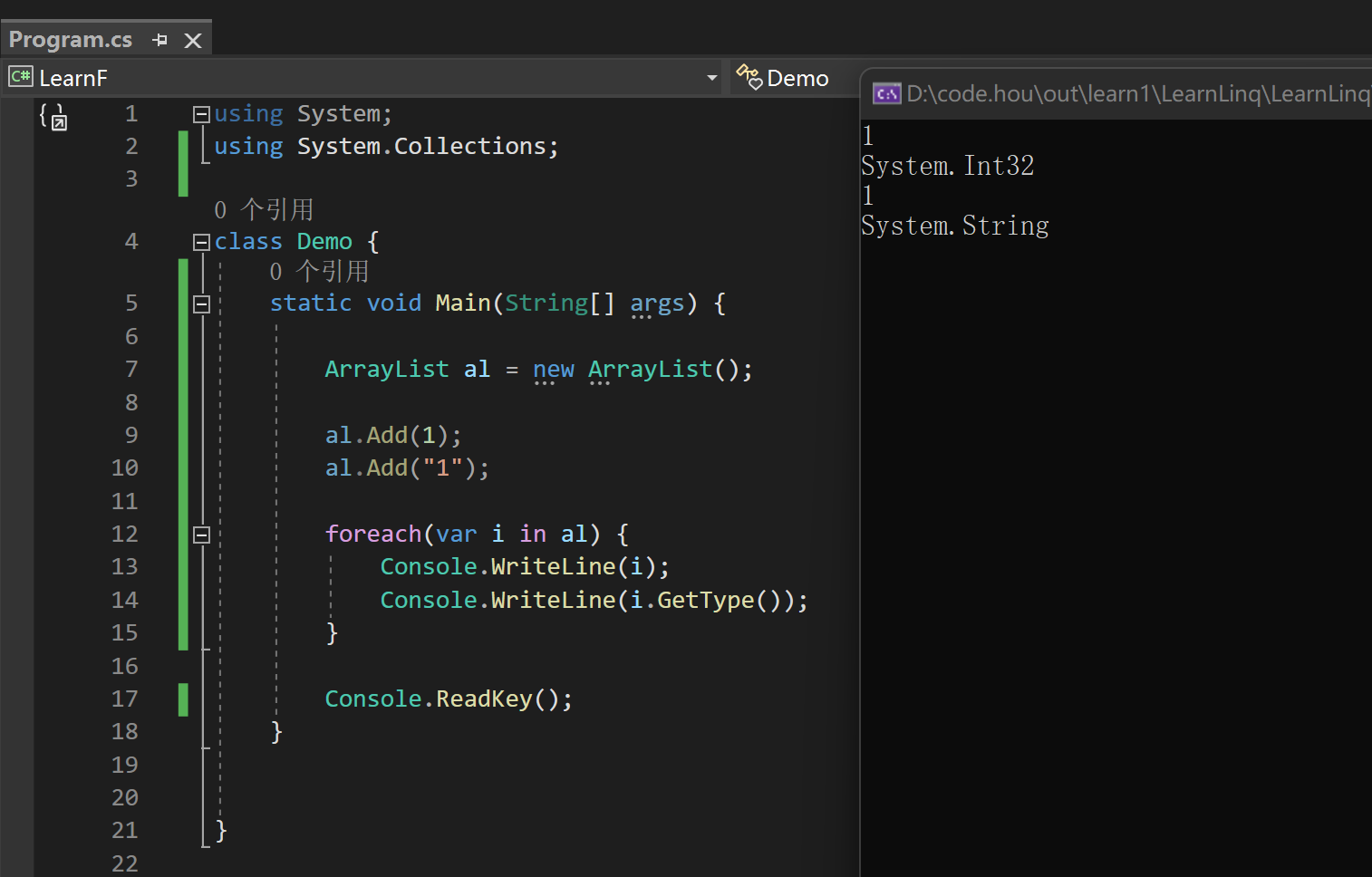The height and width of the screenshot is (877, 1372).
Task: Collapse the using directives block
Action: click(x=201, y=114)
